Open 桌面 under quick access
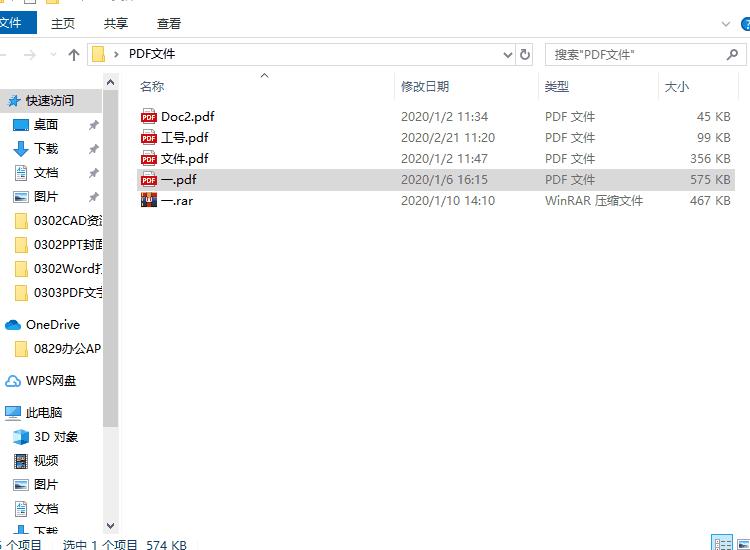This screenshot has width=750, height=550. point(46,124)
